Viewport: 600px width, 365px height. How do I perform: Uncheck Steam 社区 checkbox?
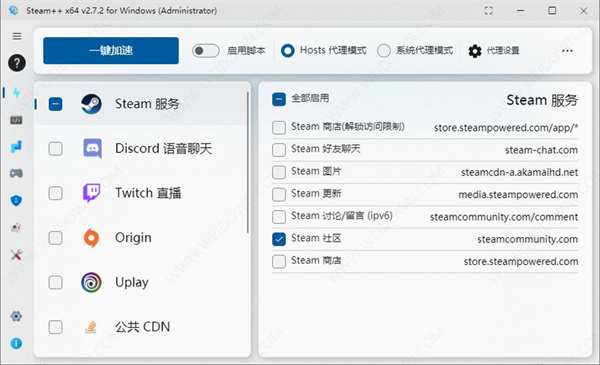pyautogui.click(x=279, y=239)
